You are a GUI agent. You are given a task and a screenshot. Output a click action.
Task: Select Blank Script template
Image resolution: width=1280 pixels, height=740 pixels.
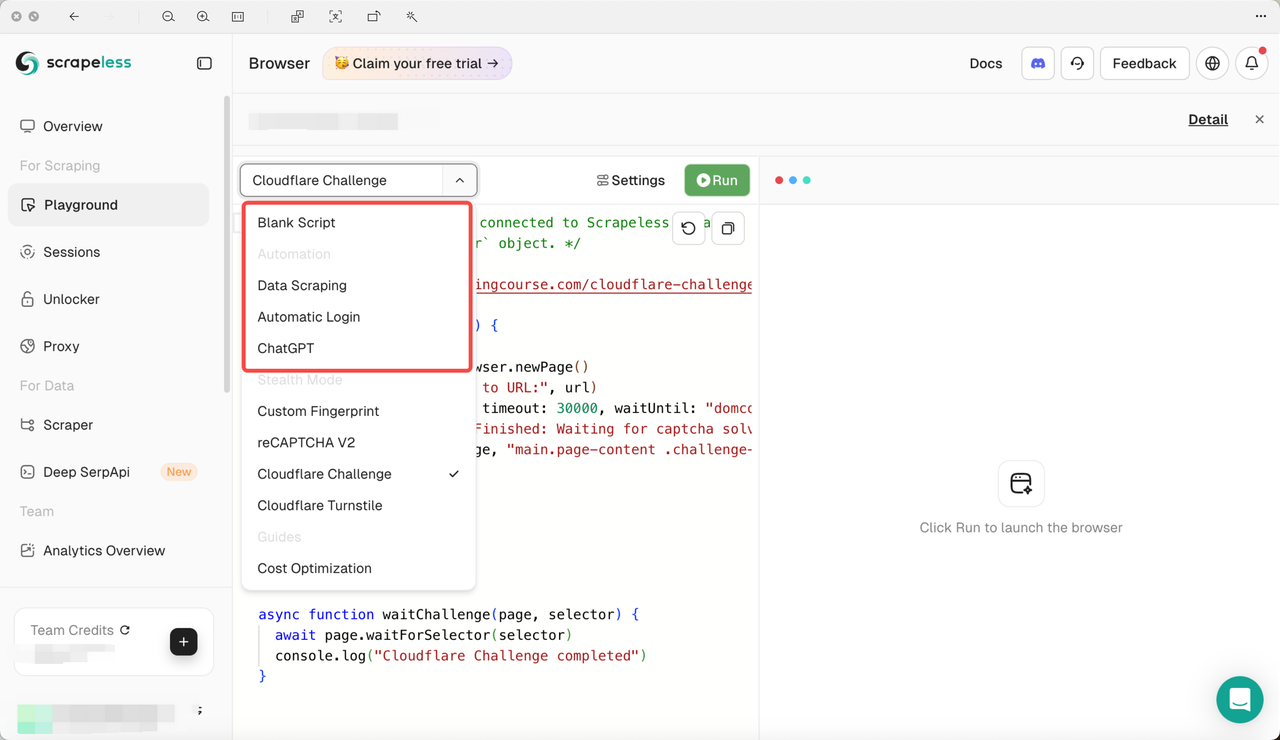coord(358,223)
